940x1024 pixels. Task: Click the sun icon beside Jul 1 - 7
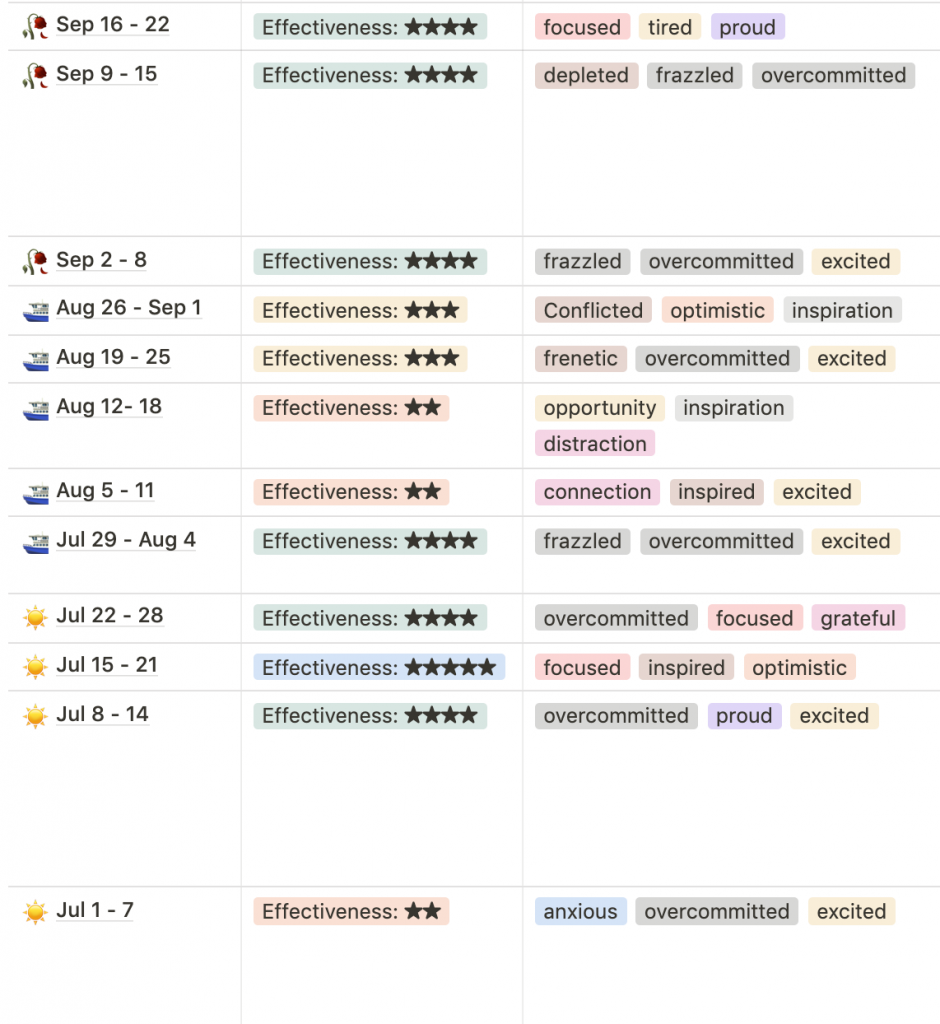click(35, 912)
